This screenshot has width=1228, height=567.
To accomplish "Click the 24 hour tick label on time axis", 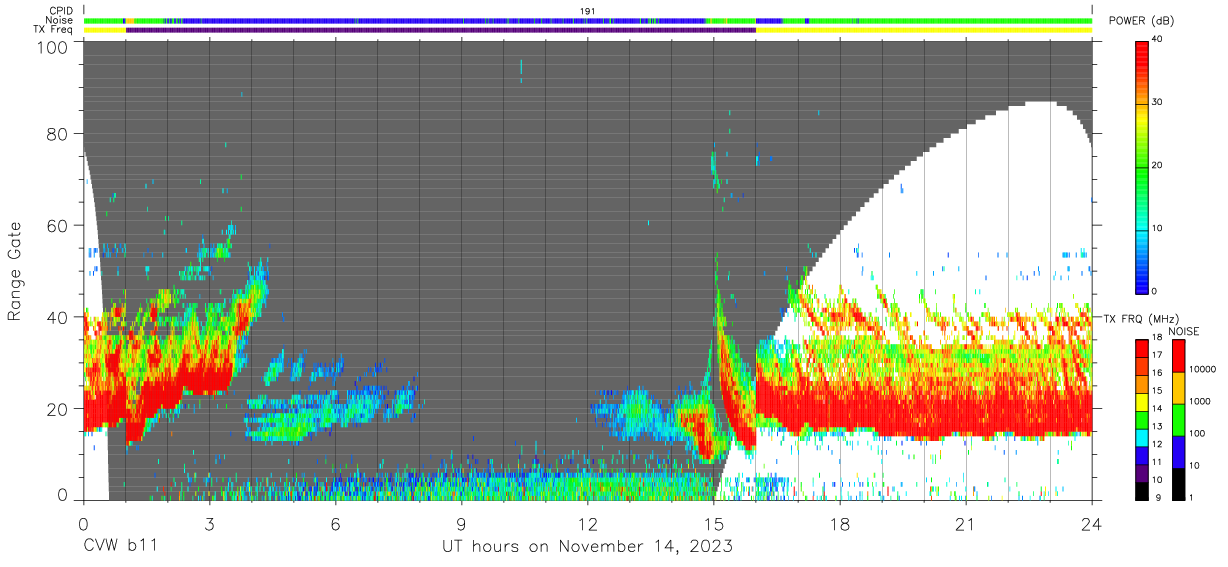I will (x=1091, y=523).
